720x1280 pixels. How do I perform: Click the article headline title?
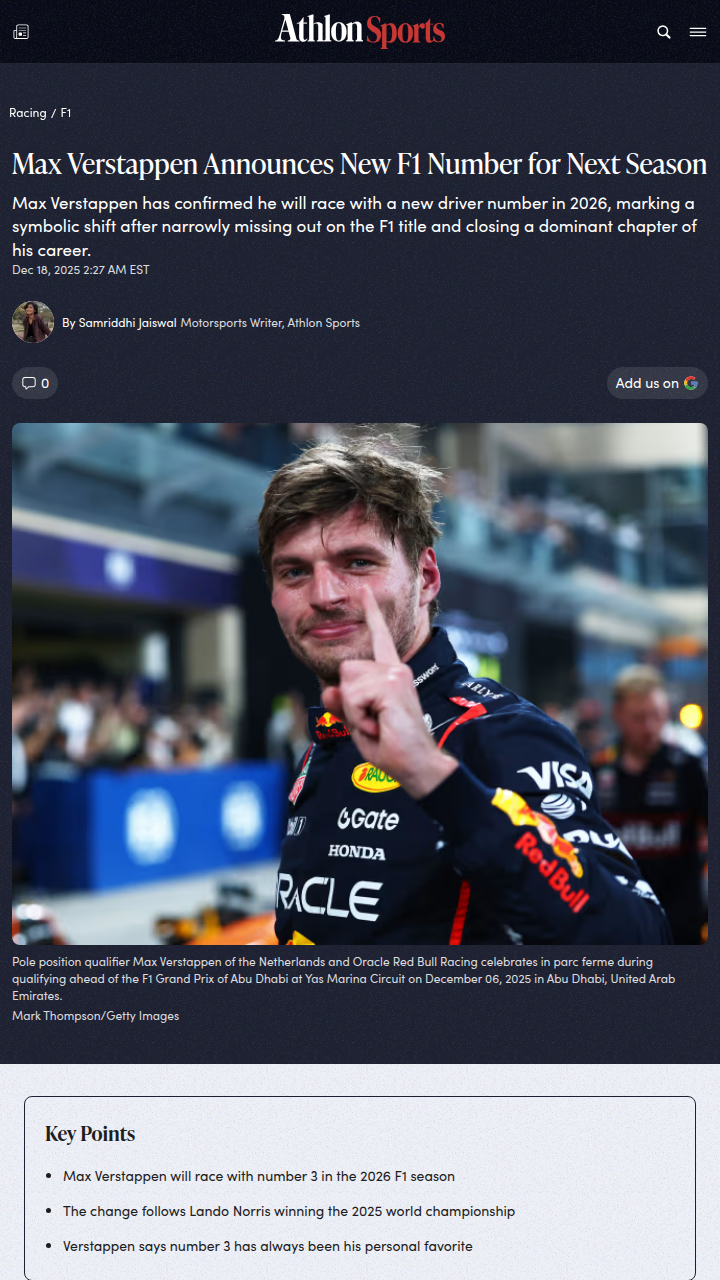point(359,164)
